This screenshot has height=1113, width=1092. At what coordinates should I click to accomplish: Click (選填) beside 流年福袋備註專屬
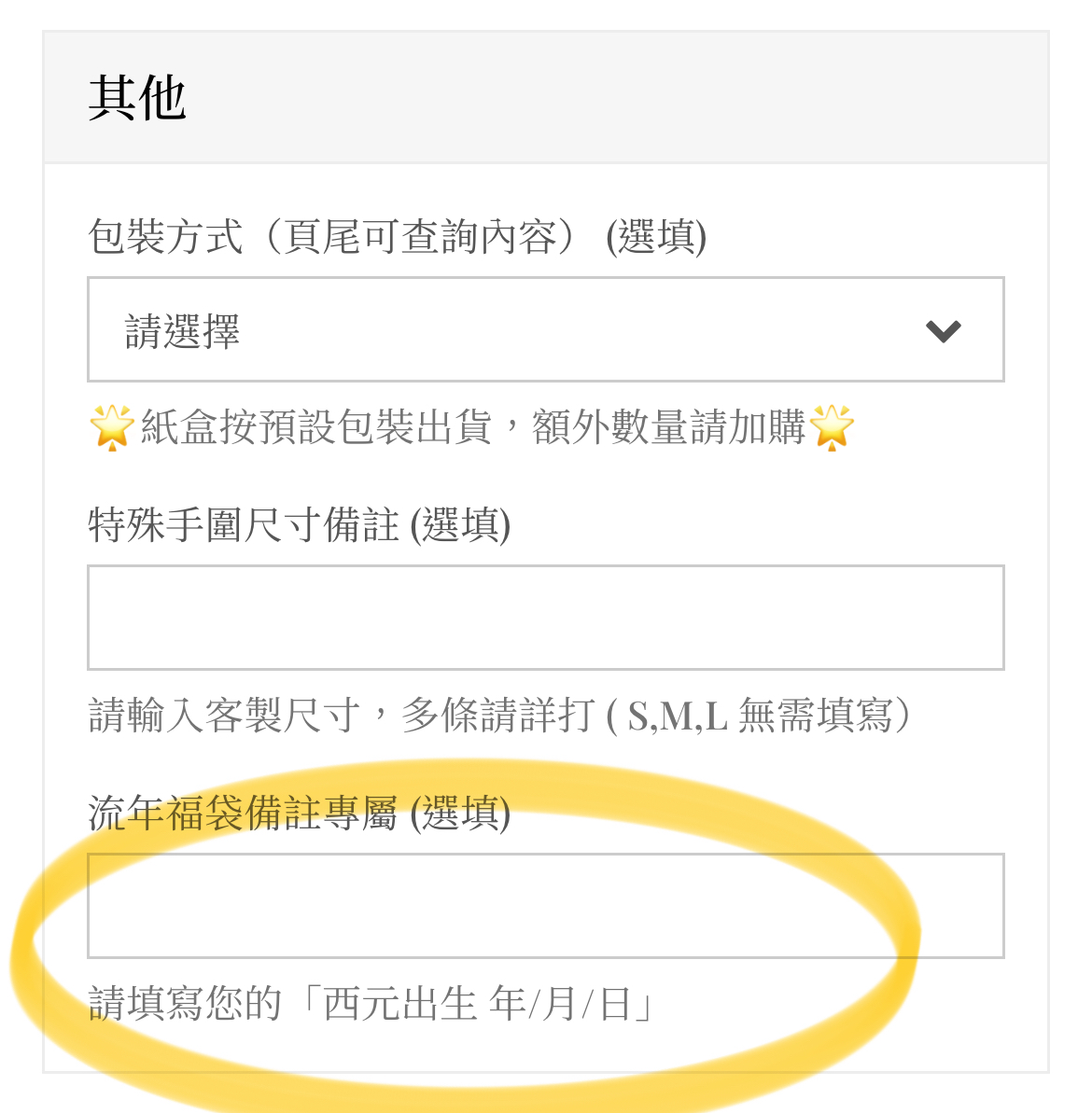[x=460, y=814]
